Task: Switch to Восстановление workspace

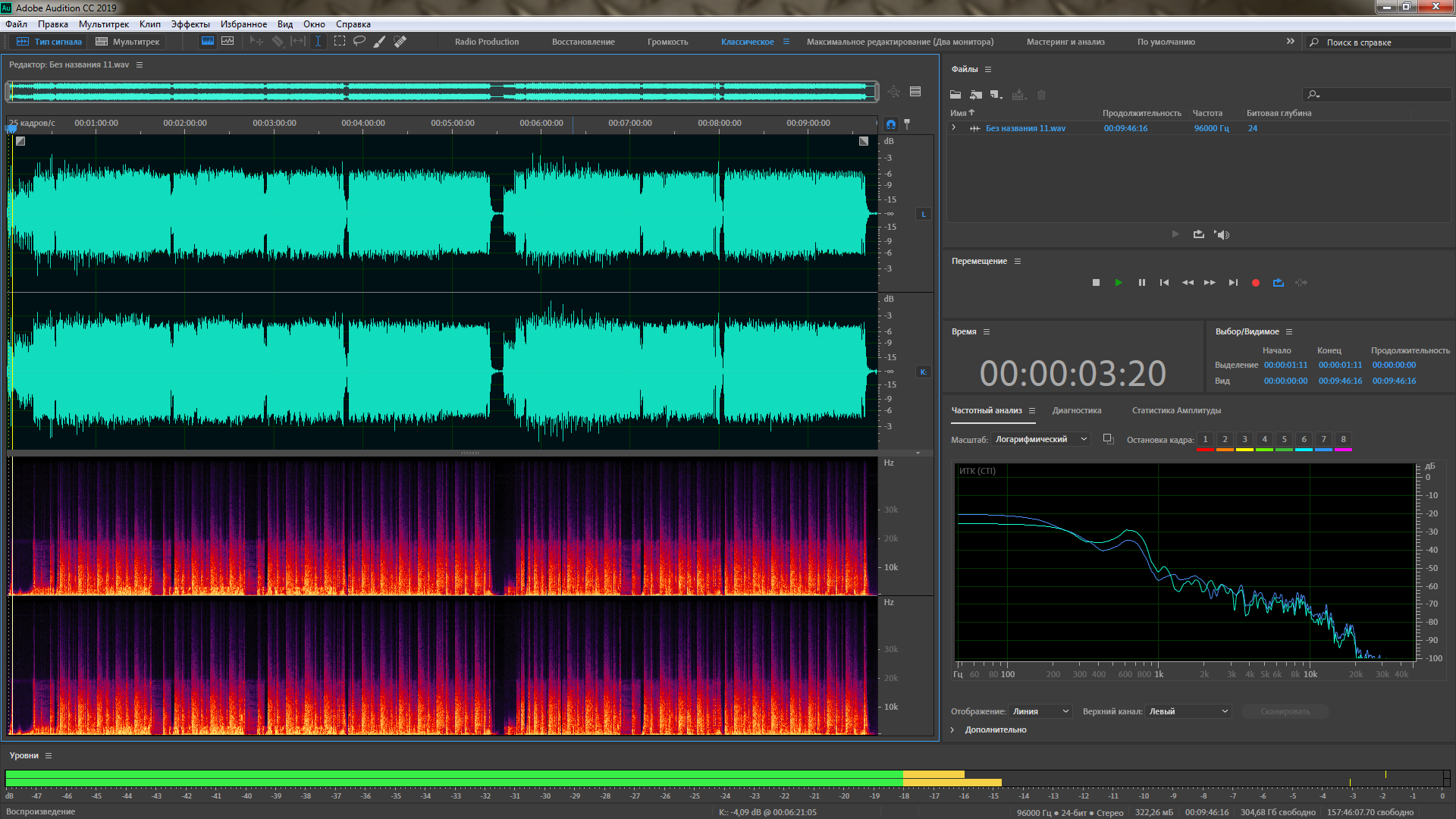Action: click(x=583, y=42)
